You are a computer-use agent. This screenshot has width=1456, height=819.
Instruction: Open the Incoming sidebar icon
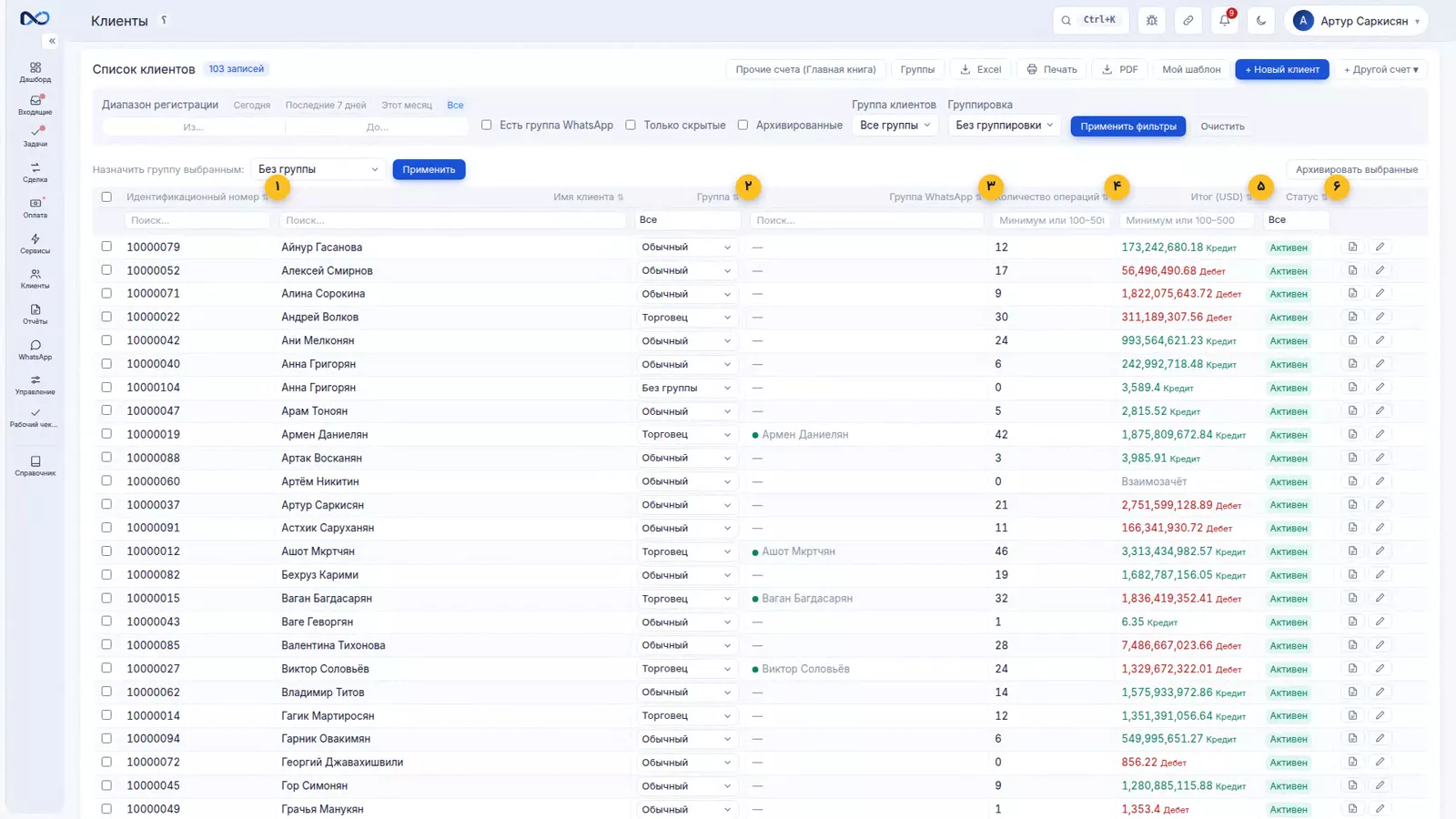click(x=35, y=105)
